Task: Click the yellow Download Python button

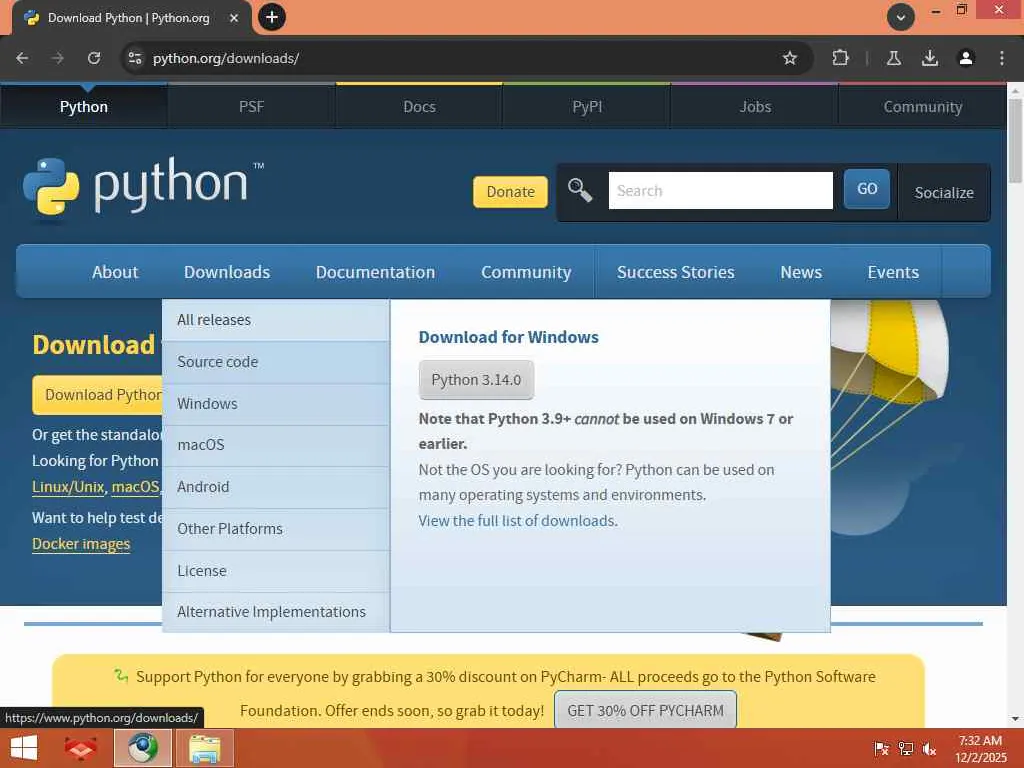Action: click(x=97, y=395)
